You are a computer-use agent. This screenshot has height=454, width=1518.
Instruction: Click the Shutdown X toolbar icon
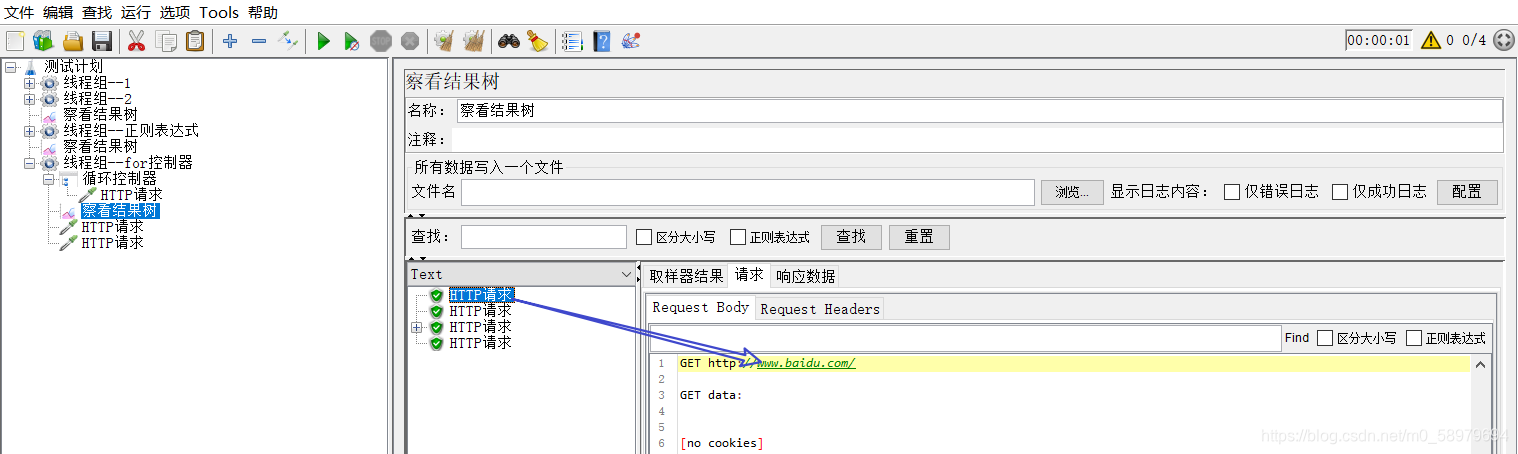click(409, 41)
